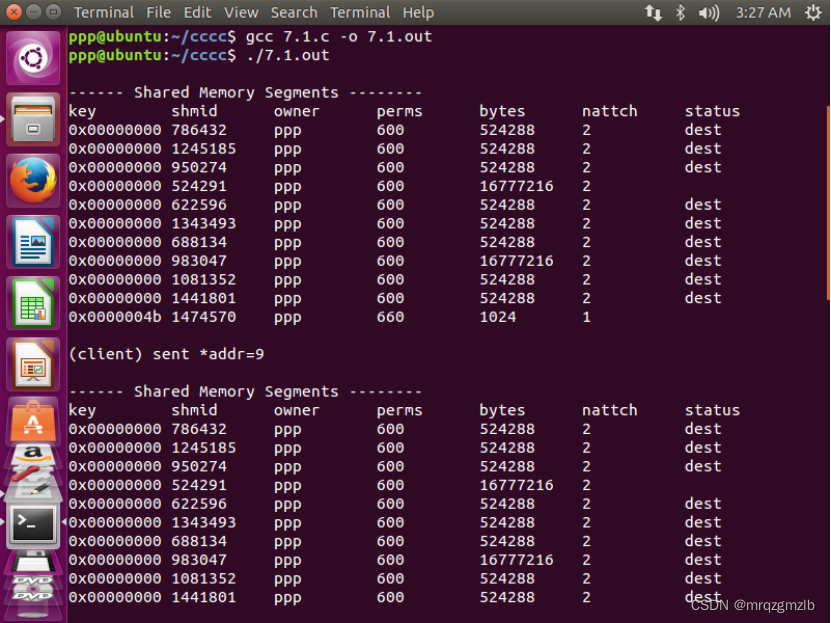The height and width of the screenshot is (623, 831).
Task: Open the first DVD disc launcher icon
Action: pyautogui.click(x=33, y=581)
